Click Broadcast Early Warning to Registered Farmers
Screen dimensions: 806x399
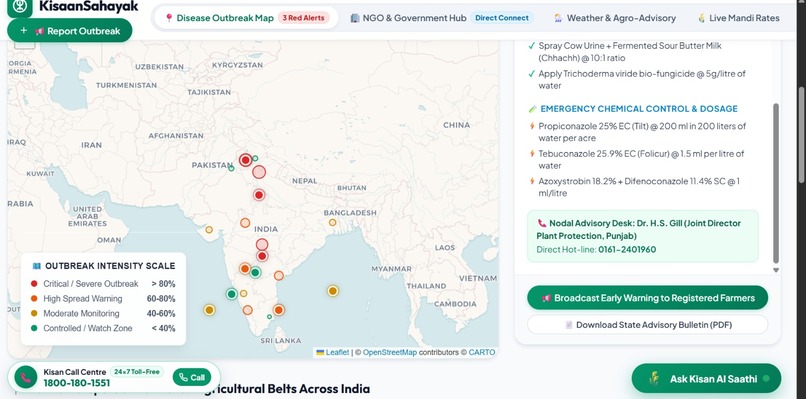(x=648, y=298)
